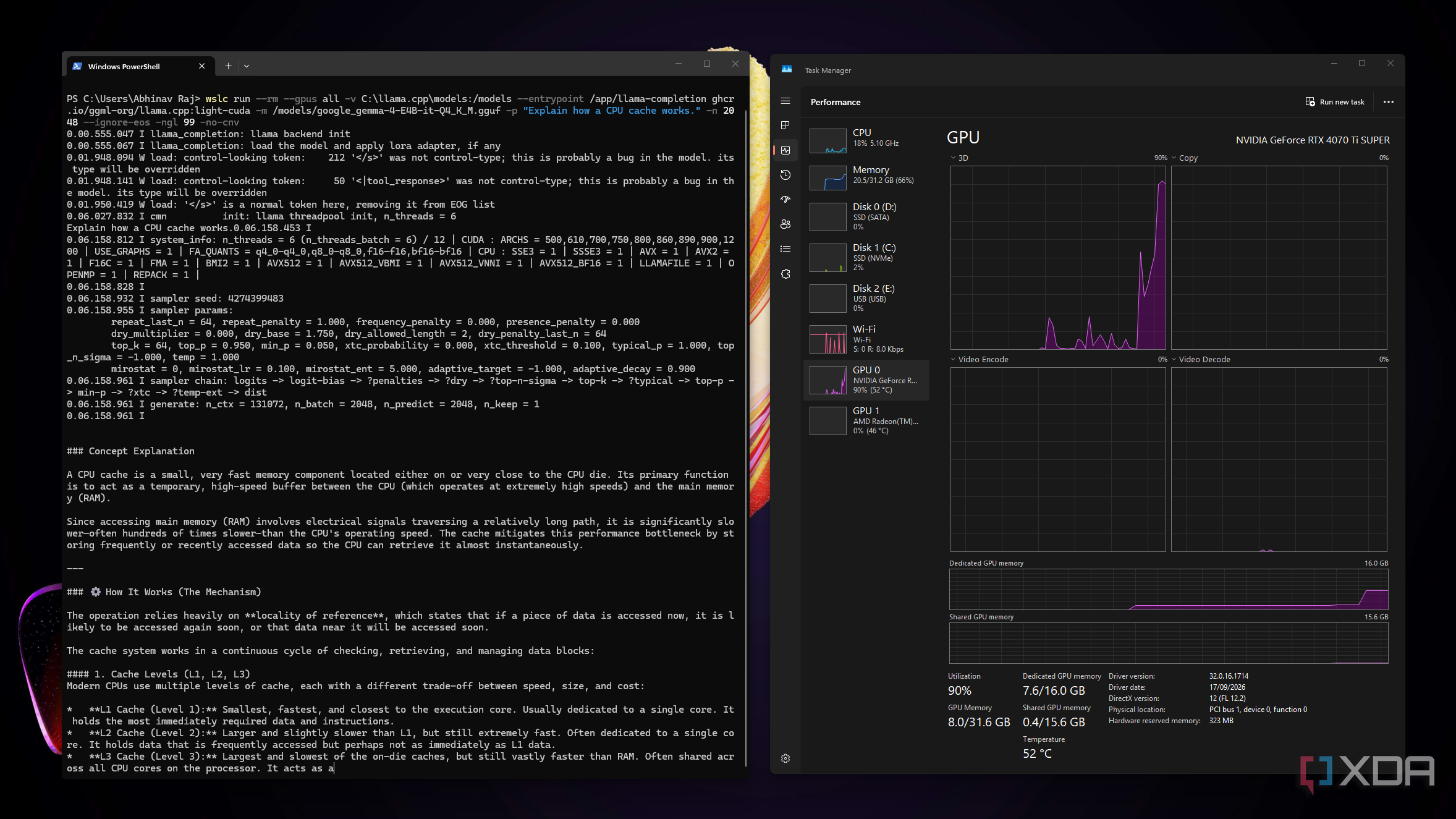Viewport: 1456px width, 819px height.
Task: Select the Performance page icon
Action: [x=785, y=150]
